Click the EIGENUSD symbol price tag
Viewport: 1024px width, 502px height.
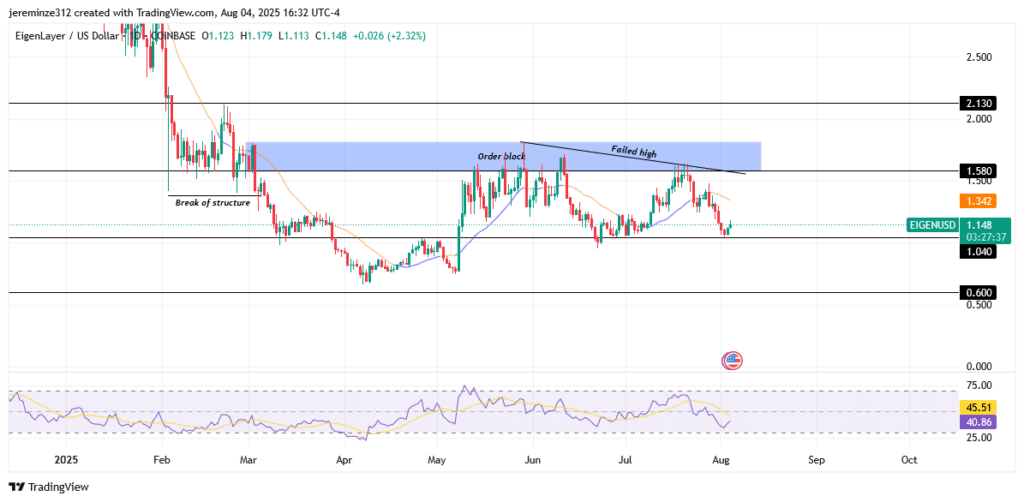tap(933, 225)
